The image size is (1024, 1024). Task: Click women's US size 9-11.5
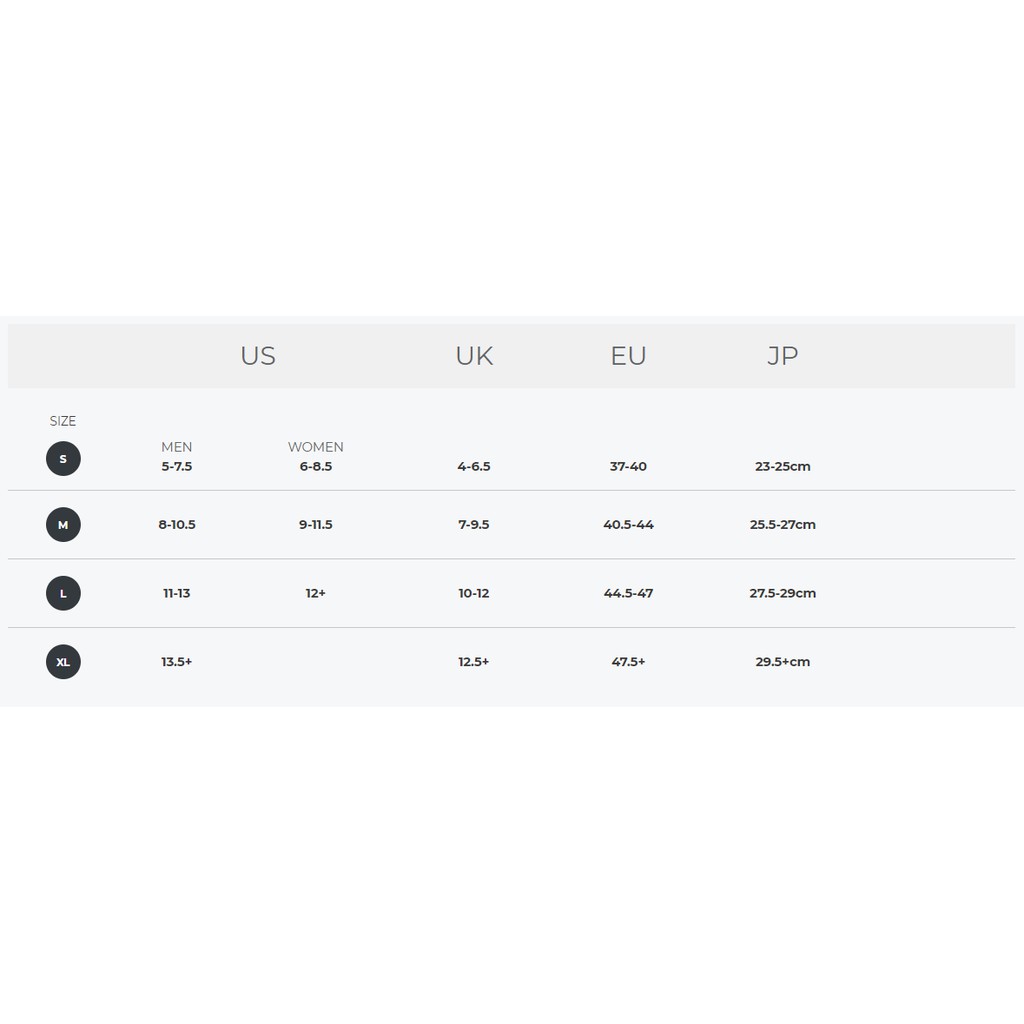[315, 525]
